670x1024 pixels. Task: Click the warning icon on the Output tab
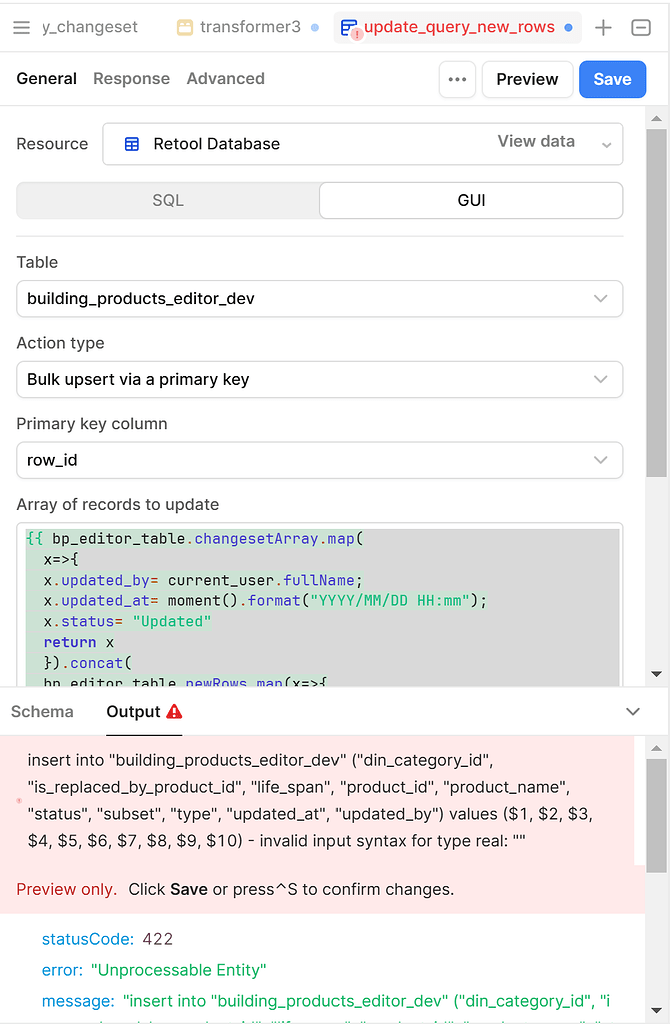(175, 712)
